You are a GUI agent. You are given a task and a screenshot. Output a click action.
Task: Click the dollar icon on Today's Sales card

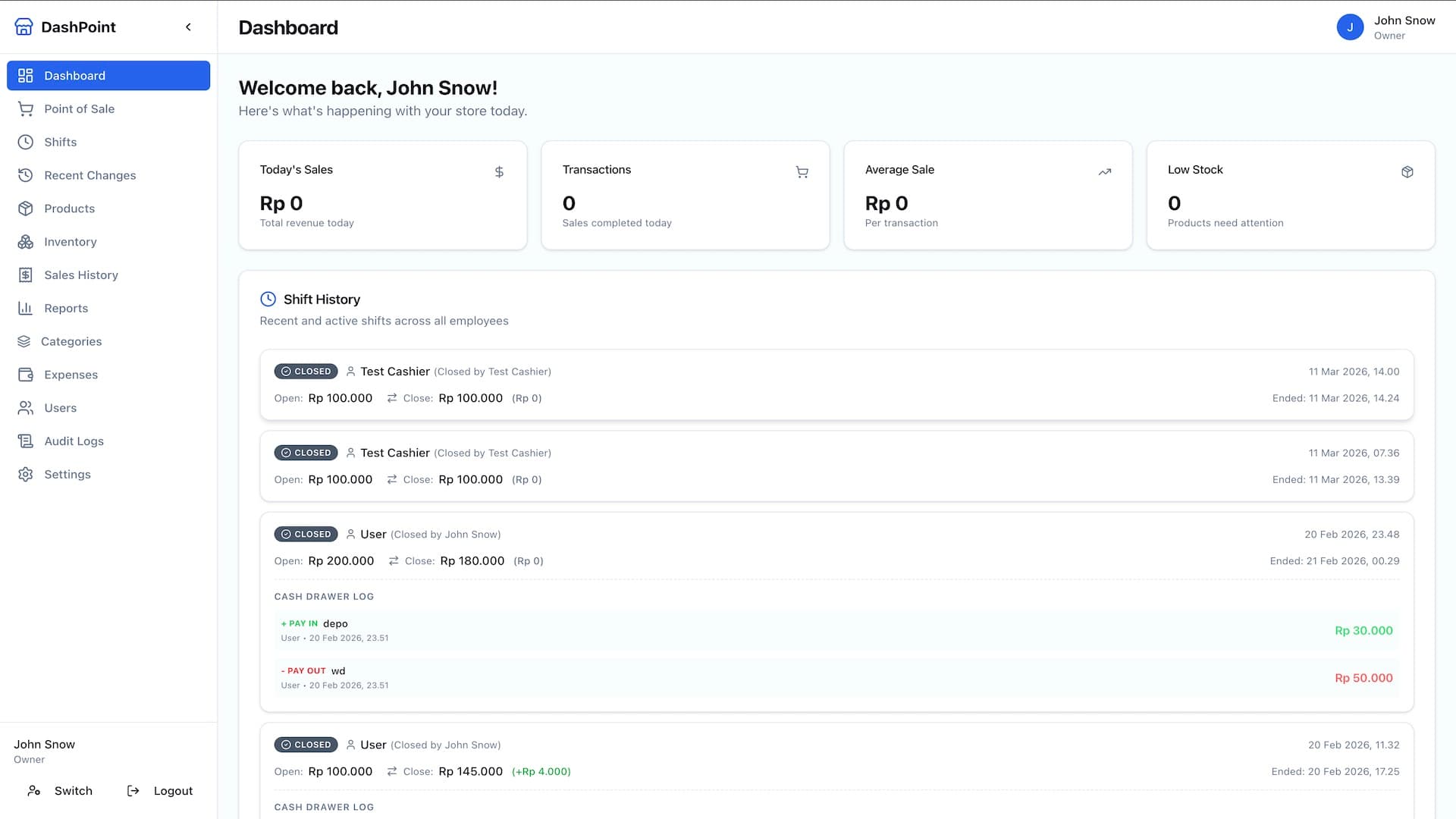499,172
